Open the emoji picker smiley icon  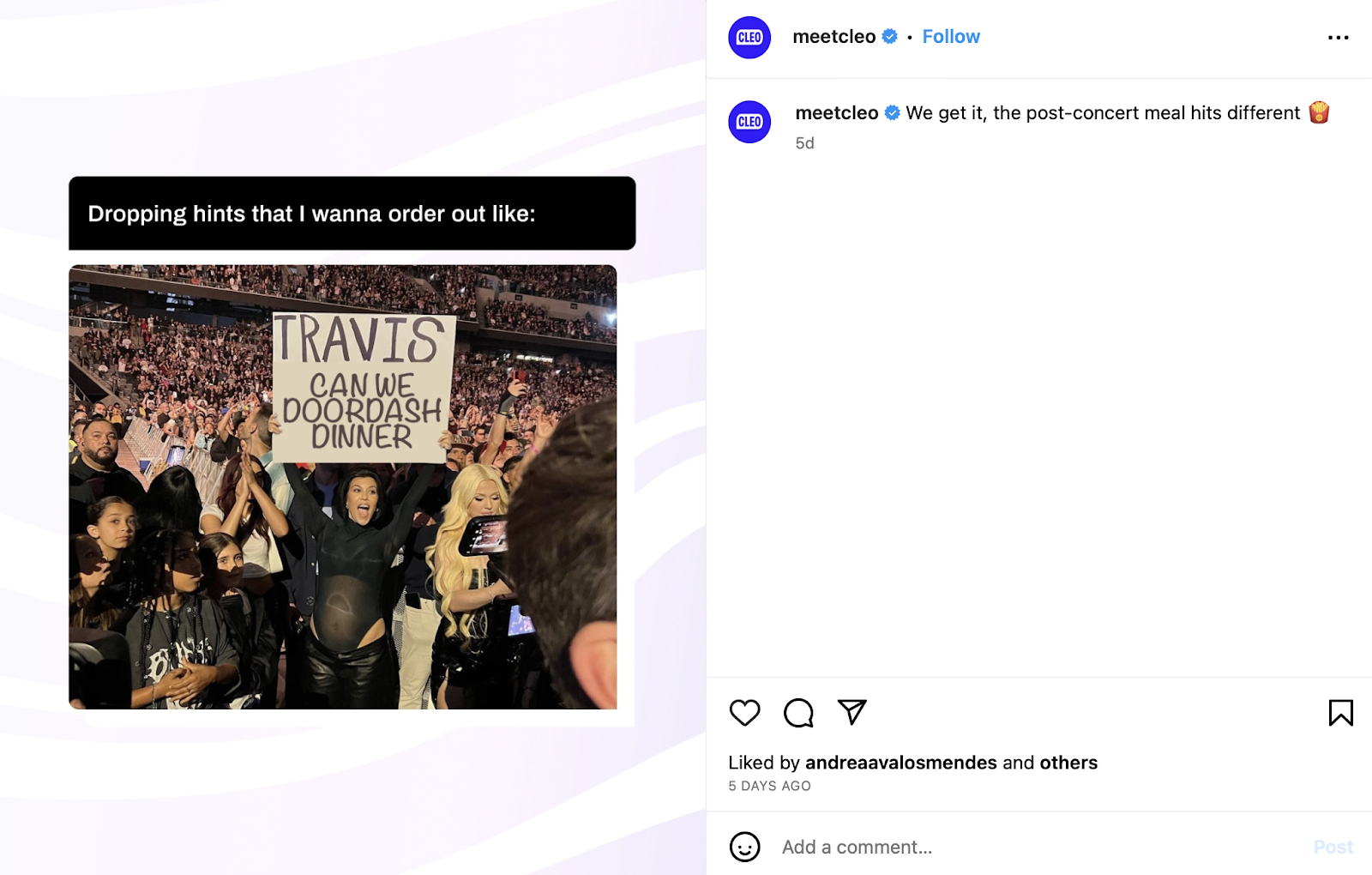point(744,847)
